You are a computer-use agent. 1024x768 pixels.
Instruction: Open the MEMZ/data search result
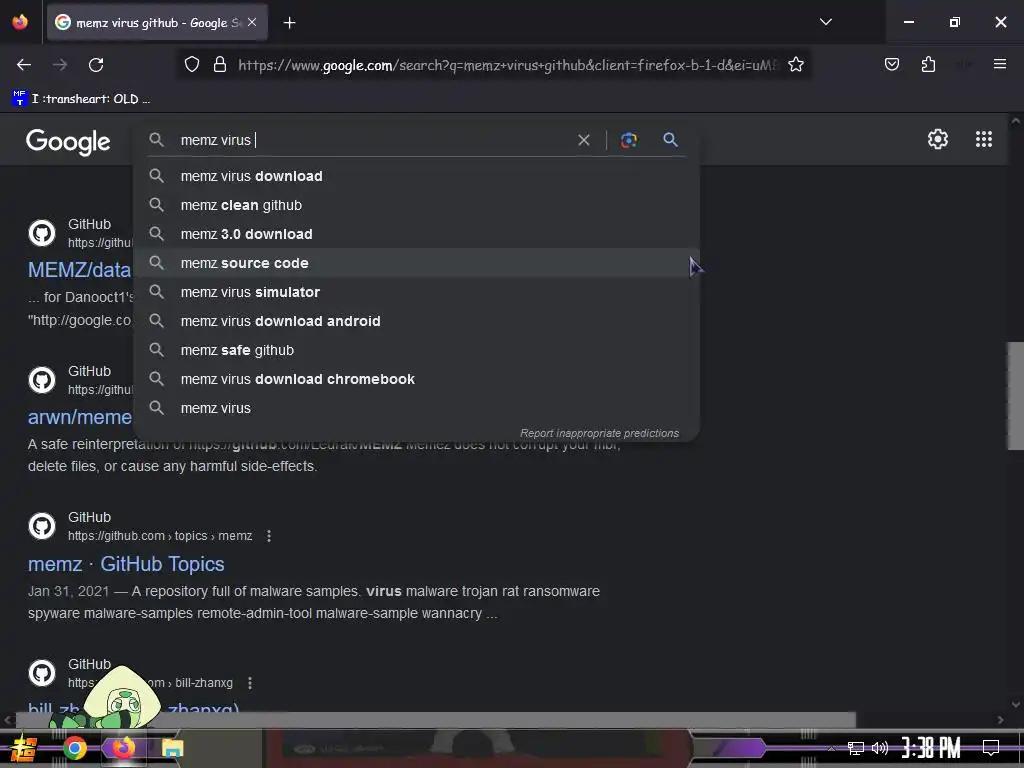coord(79,270)
